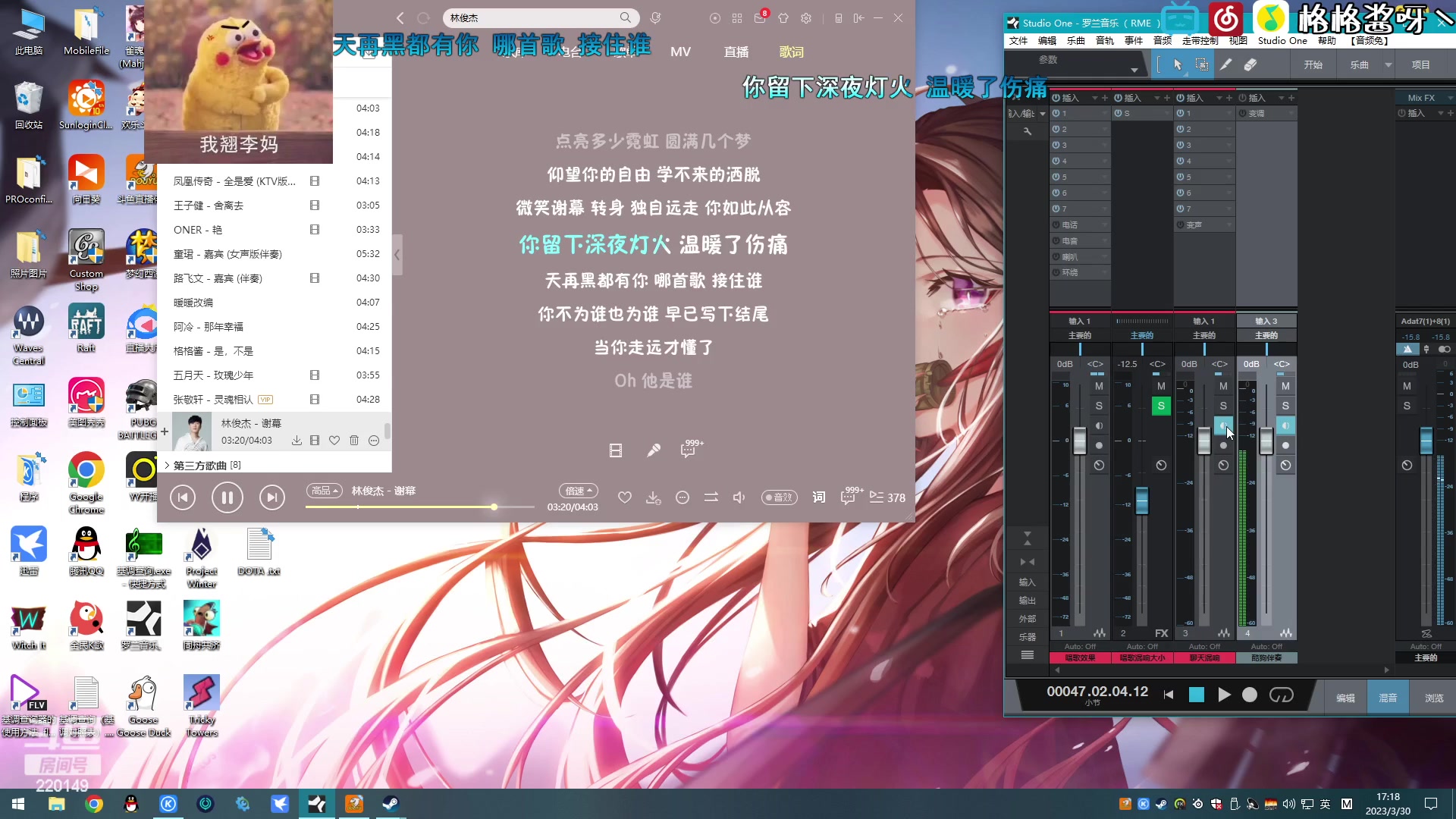The image size is (1456, 819).
Task: Open mailbox icon with badge 8 in player
Action: click(761, 17)
